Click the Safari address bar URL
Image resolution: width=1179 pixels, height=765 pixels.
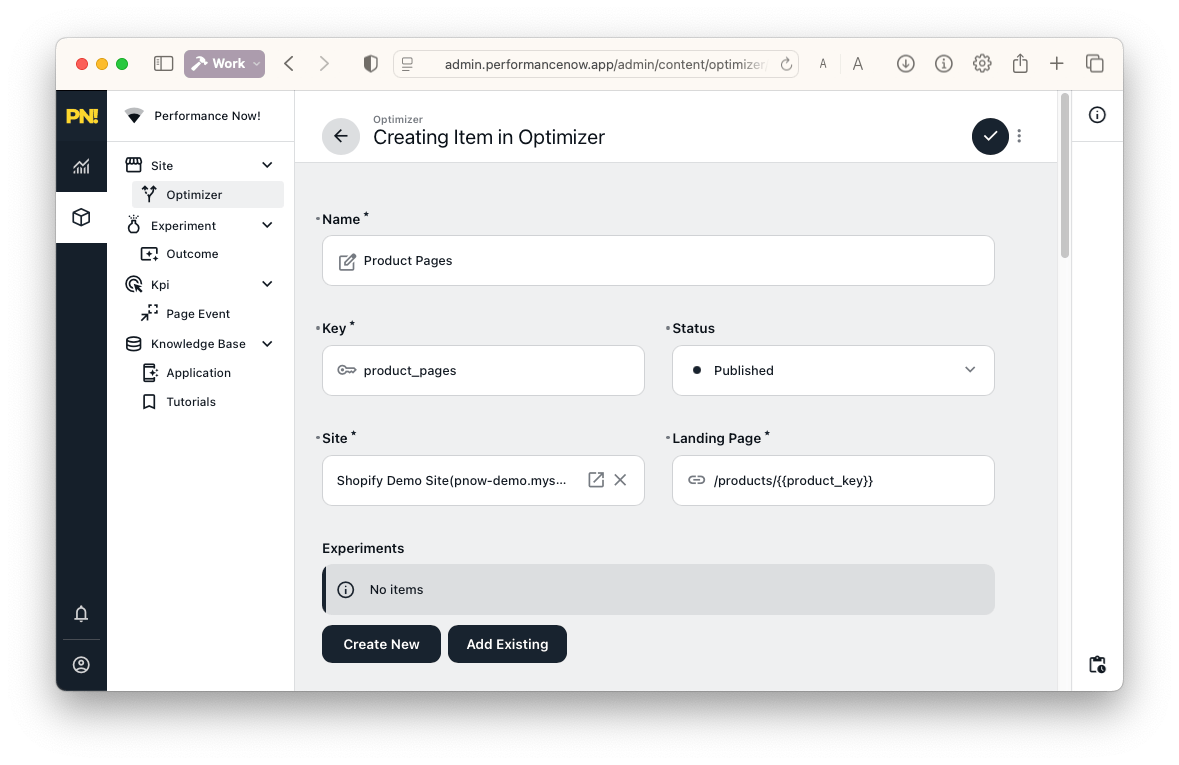(605, 64)
